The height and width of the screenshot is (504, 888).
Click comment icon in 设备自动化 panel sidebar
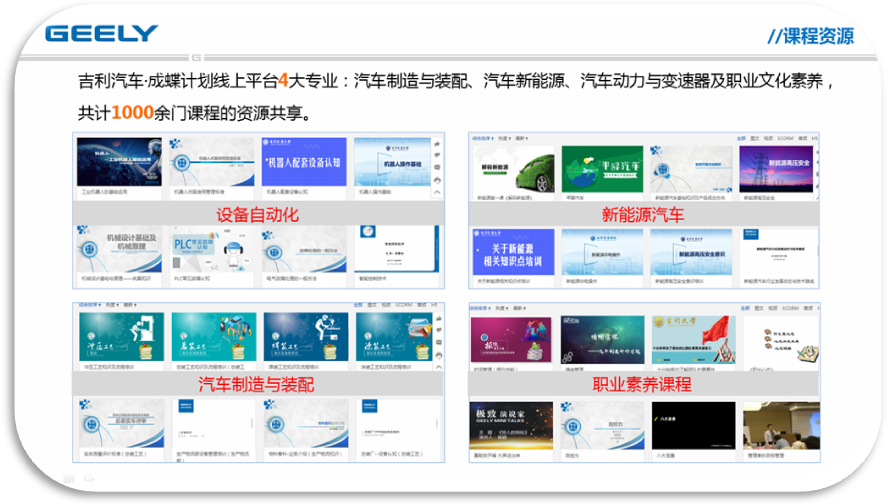(437, 168)
